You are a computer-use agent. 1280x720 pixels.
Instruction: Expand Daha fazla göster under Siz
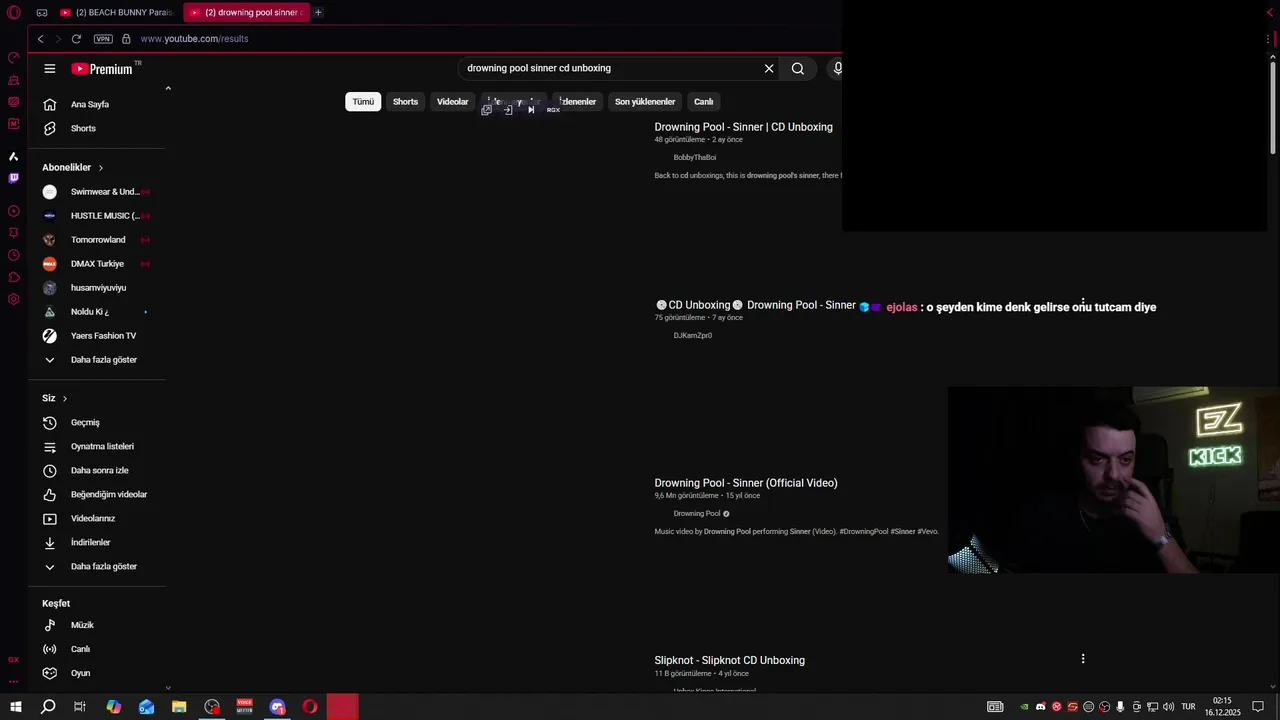point(98,566)
